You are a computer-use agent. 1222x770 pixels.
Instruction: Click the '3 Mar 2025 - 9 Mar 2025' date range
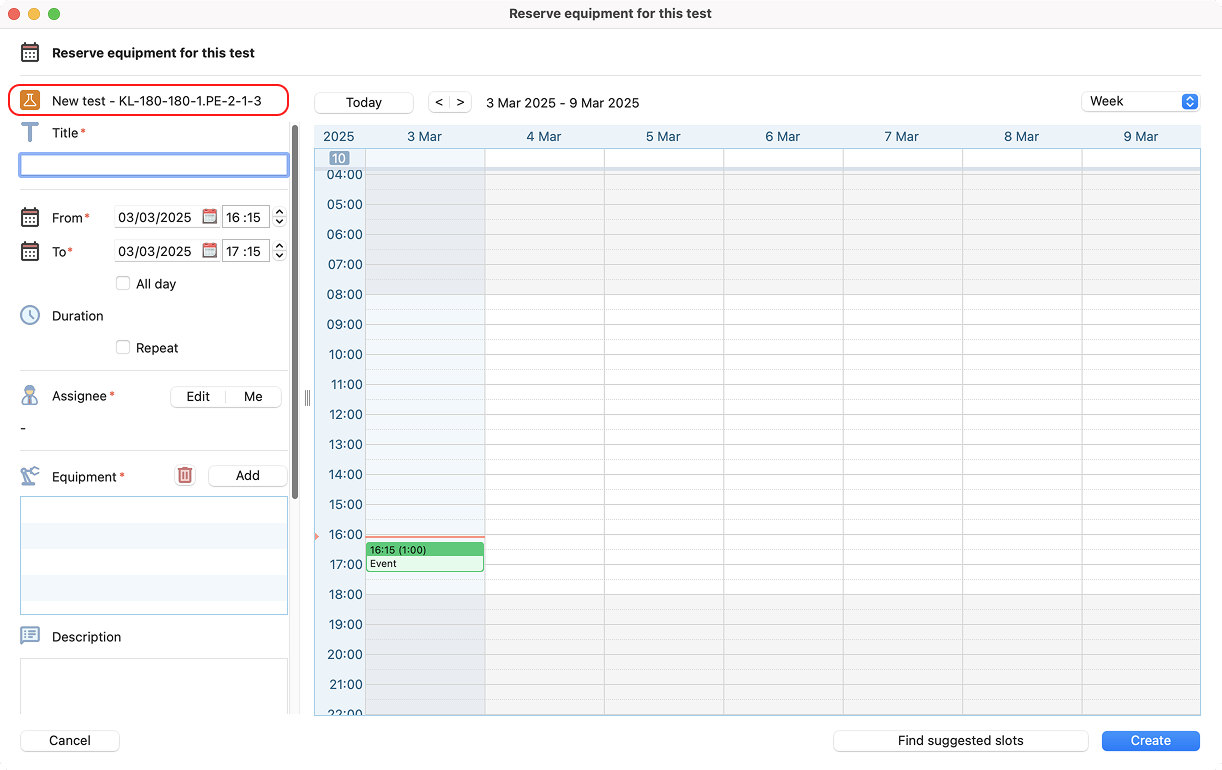(x=563, y=102)
